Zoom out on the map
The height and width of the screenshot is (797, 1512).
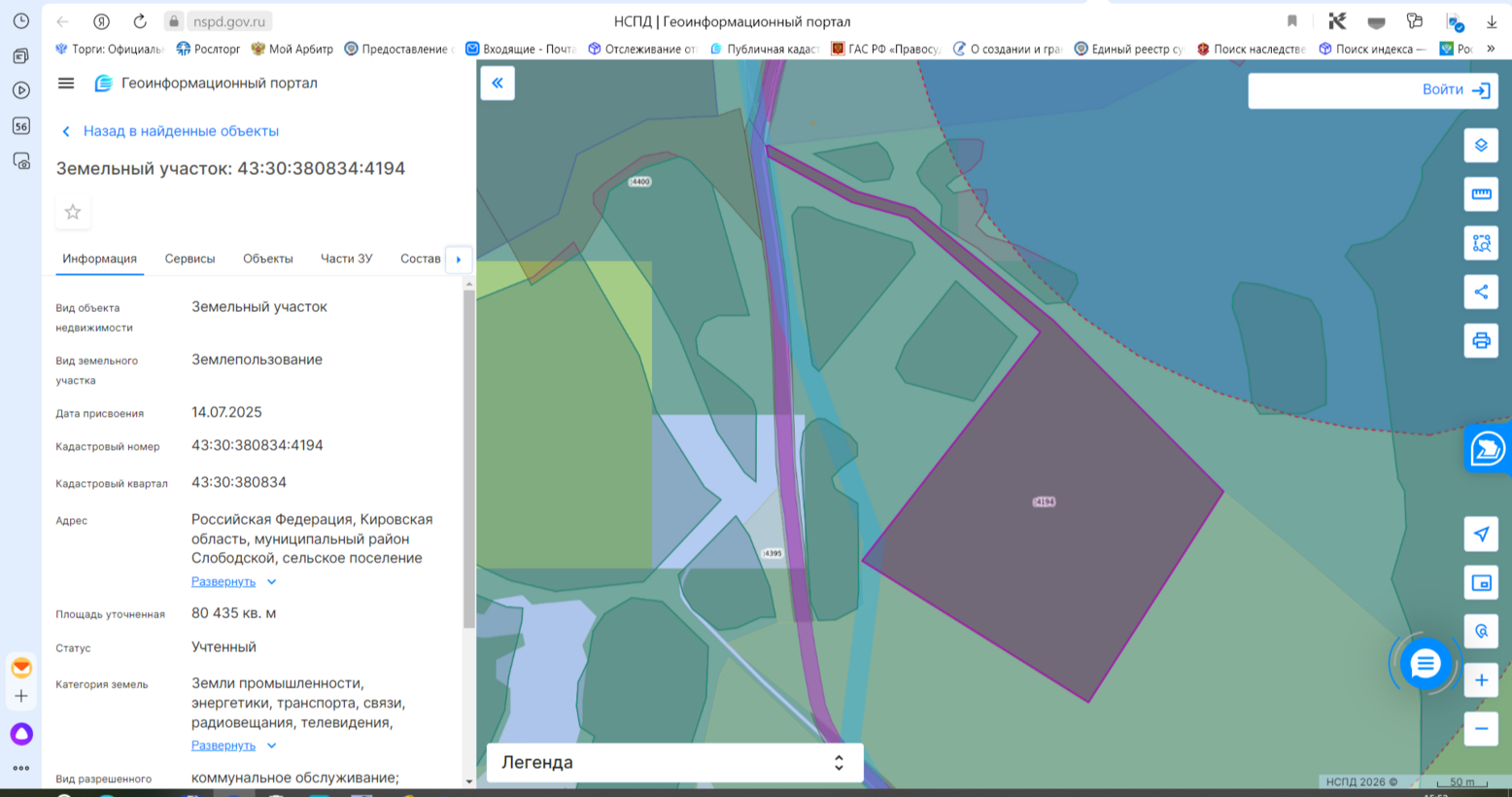[x=1481, y=729]
